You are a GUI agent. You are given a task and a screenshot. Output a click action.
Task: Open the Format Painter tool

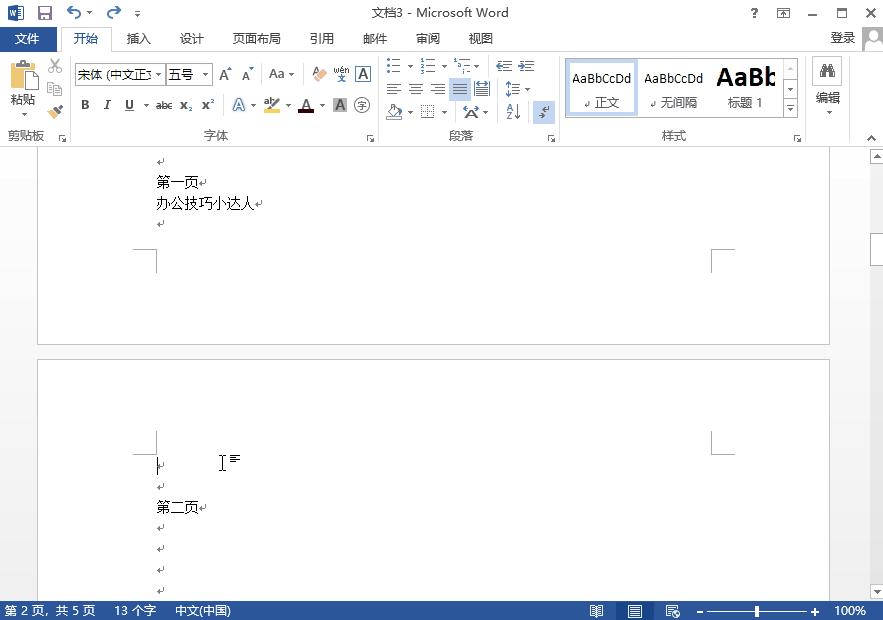56,110
